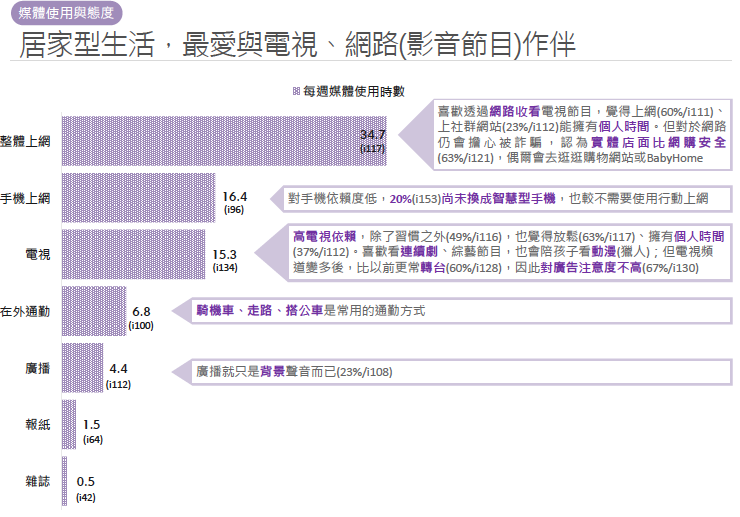The image size is (740, 517).
Task: Click the 報紙 bar in chart
Action: coord(69,424)
